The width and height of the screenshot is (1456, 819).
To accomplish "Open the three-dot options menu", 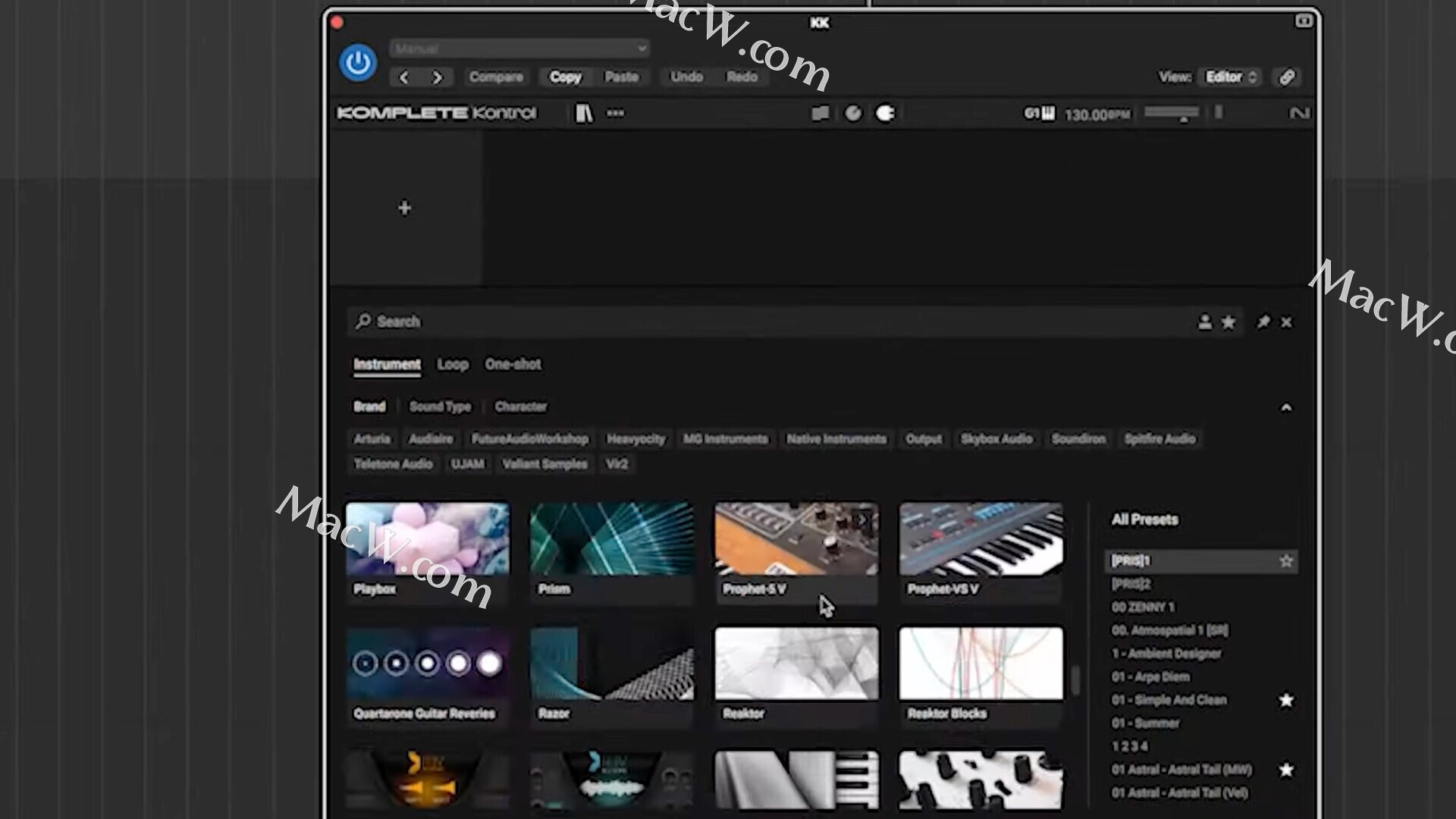I will [615, 114].
